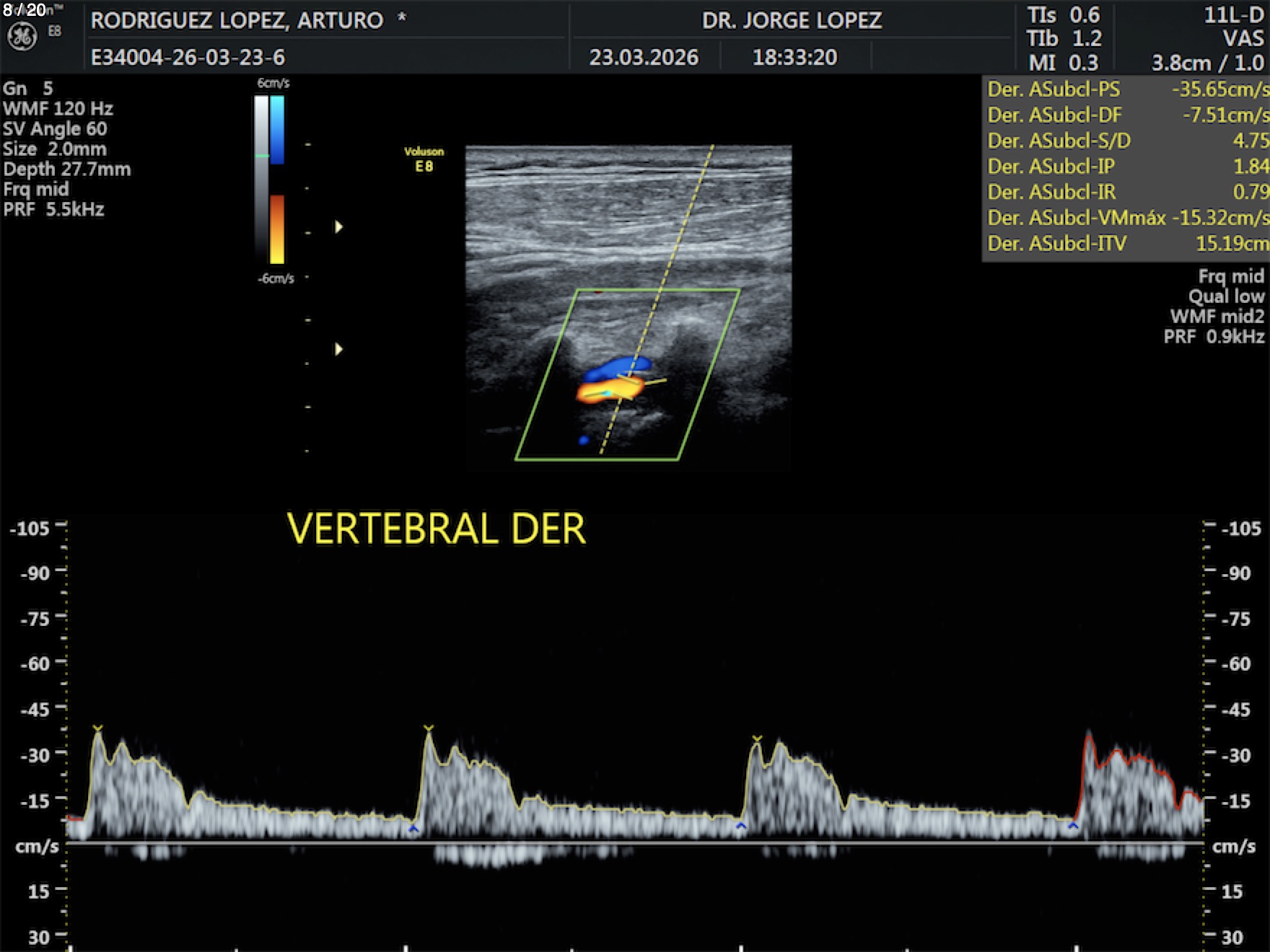Select the VERTEBRAL DER annotation text
The width and height of the screenshot is (1270, 952).
click(436, 529)
